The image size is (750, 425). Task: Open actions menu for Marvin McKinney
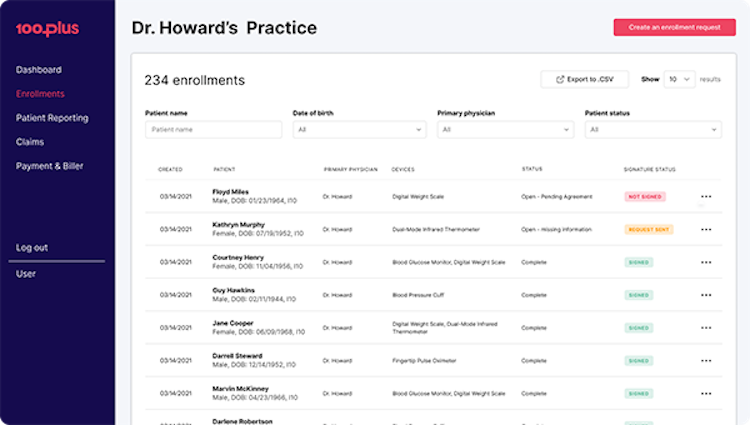point(706,393)
